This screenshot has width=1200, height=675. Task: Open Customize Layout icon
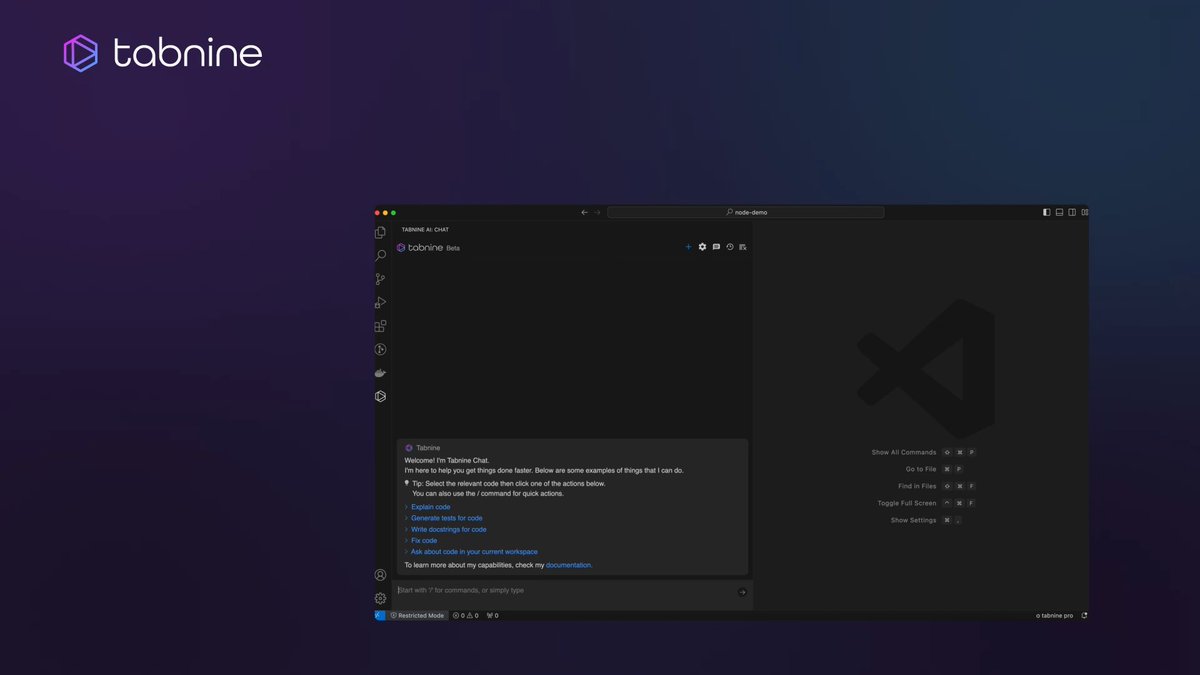pyautogui.click(x=1085, y=212)
